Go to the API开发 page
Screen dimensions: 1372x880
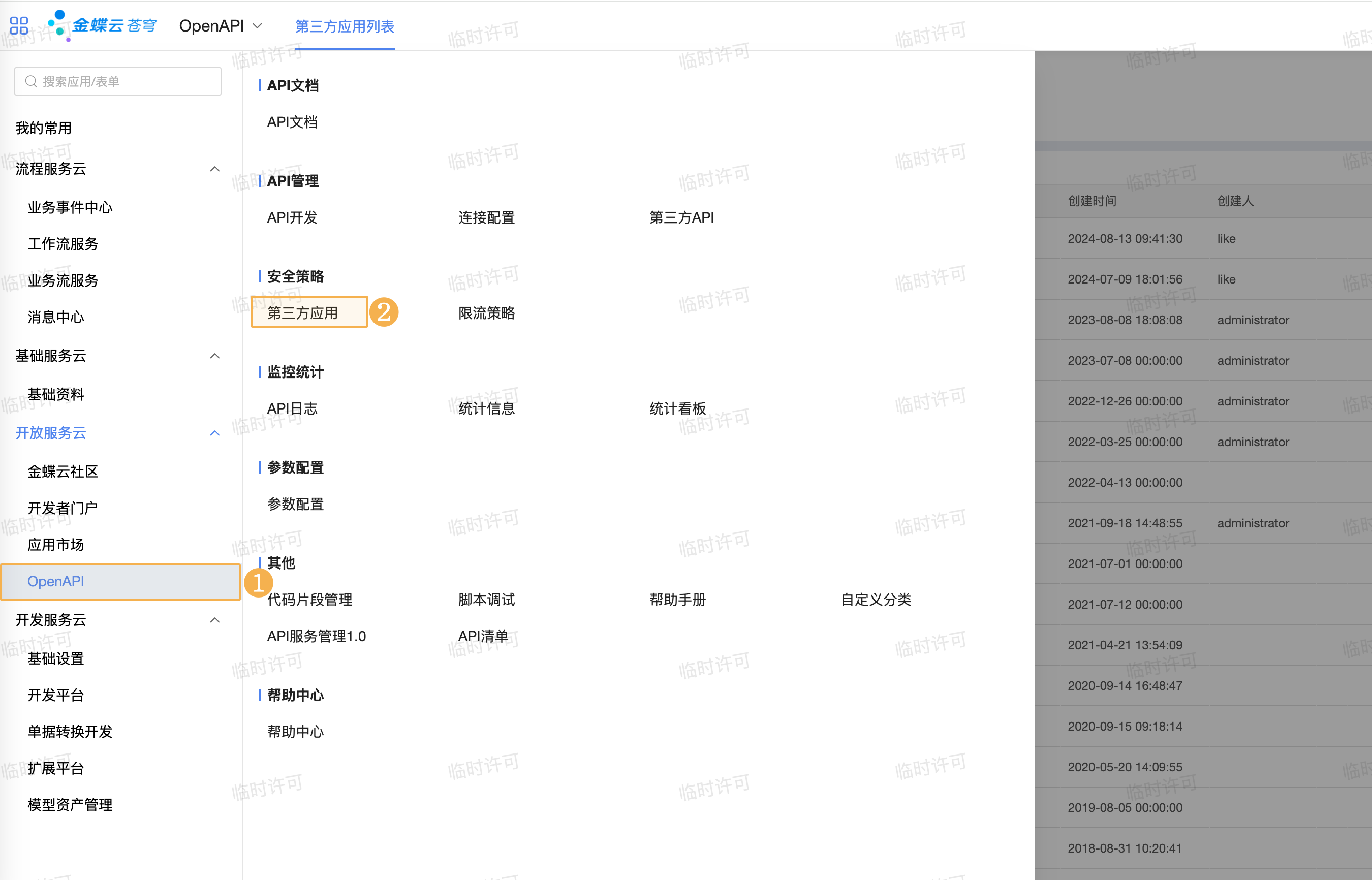(292, 218)
